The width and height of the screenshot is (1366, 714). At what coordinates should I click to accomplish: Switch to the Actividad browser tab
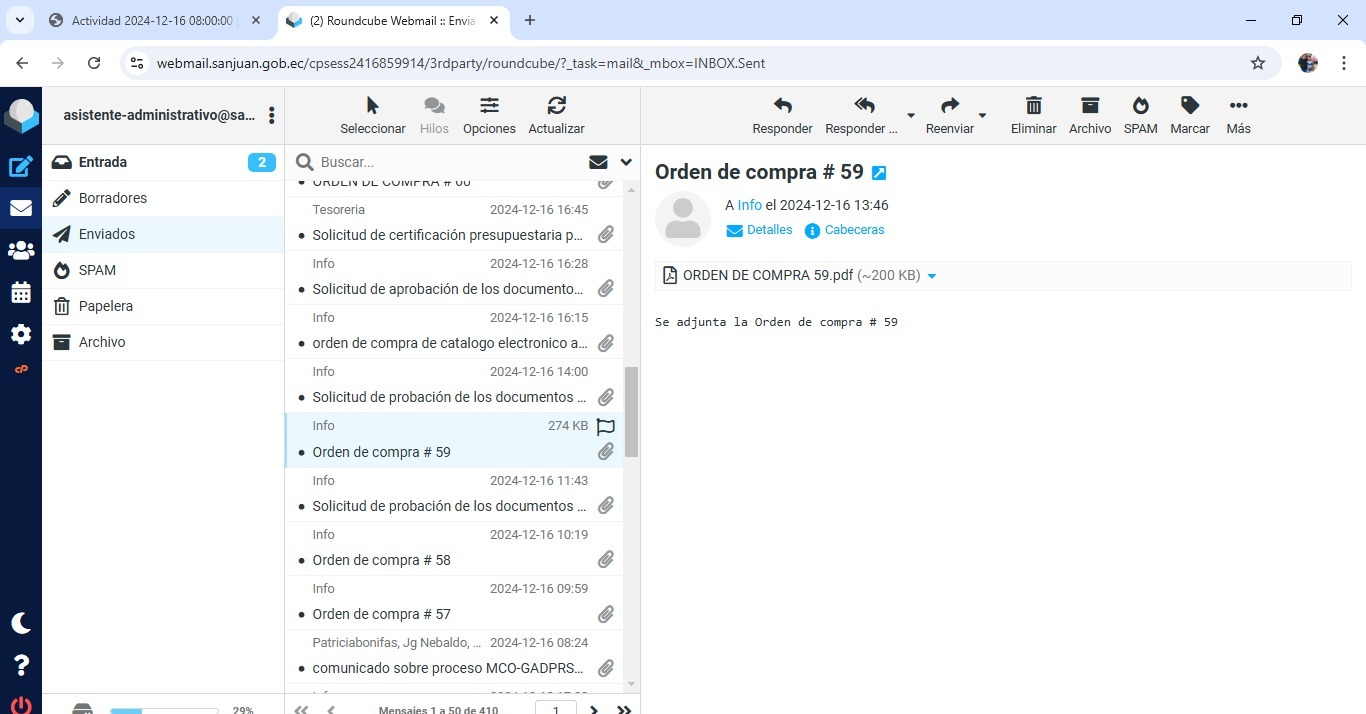click(x=152, y=20)
